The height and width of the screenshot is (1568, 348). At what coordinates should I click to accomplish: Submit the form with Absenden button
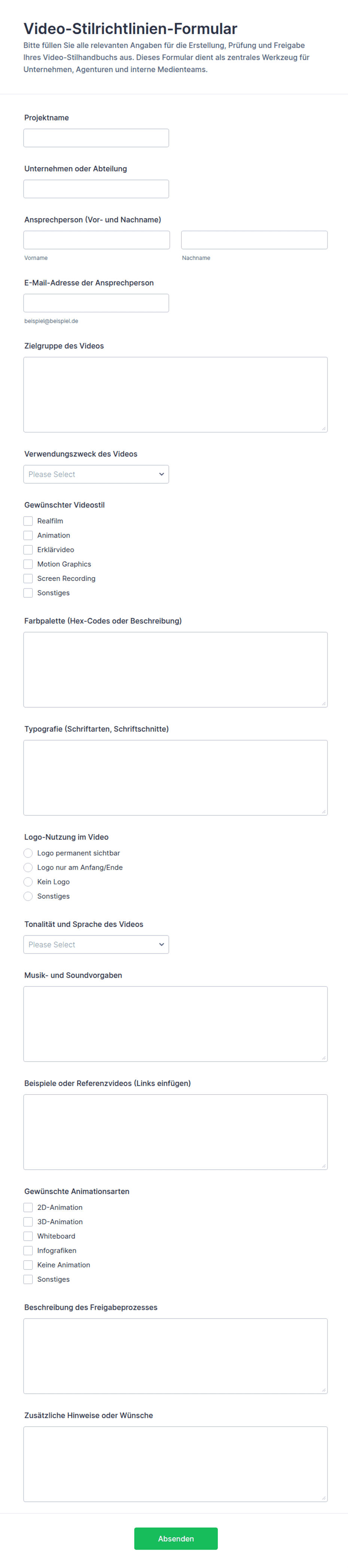pos(175,1539)
